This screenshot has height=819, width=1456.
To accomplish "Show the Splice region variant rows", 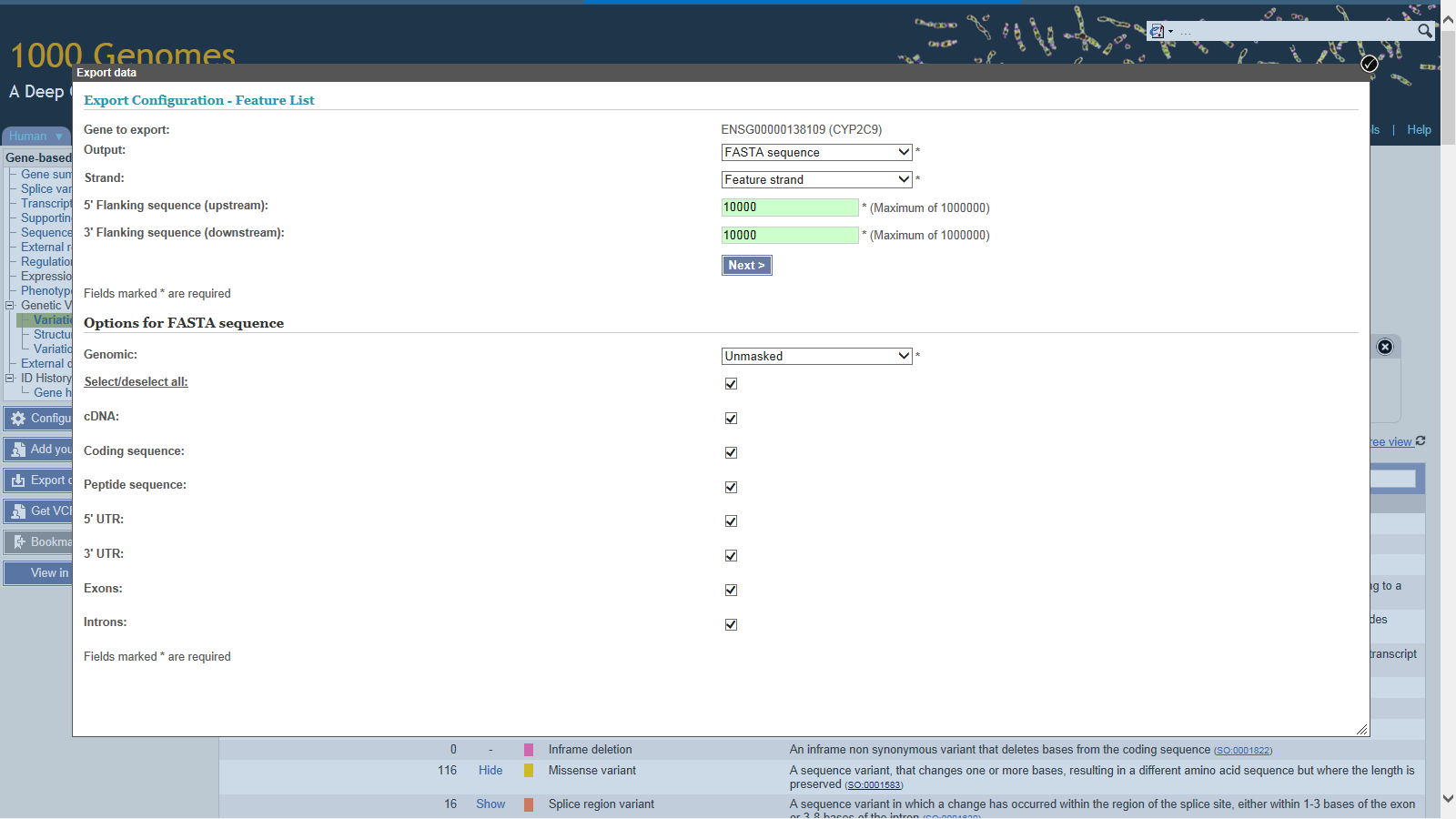I will (490, 804).
